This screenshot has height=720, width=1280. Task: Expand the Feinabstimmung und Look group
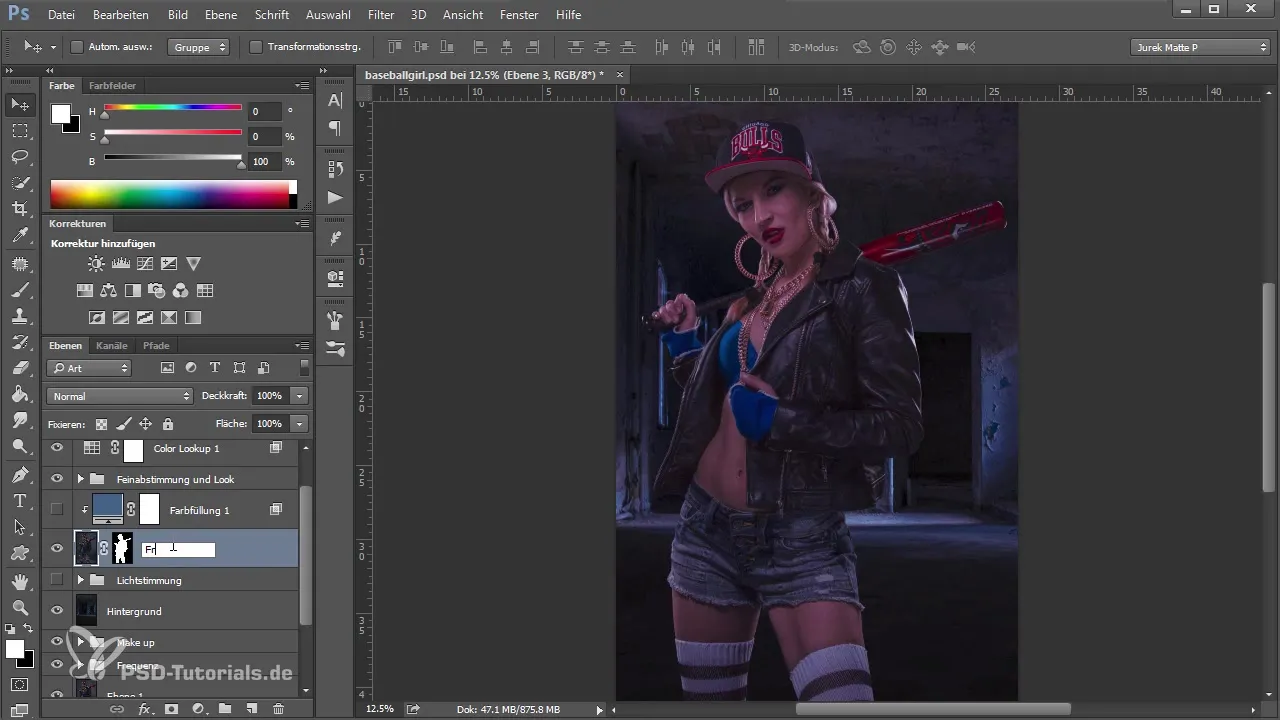[x=81, y=479]
